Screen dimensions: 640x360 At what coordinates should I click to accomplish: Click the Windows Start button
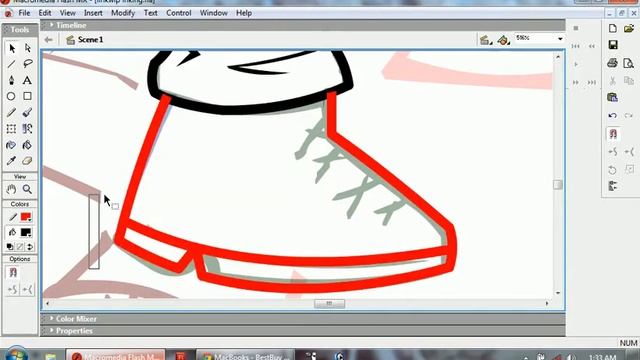click(16, 354)
